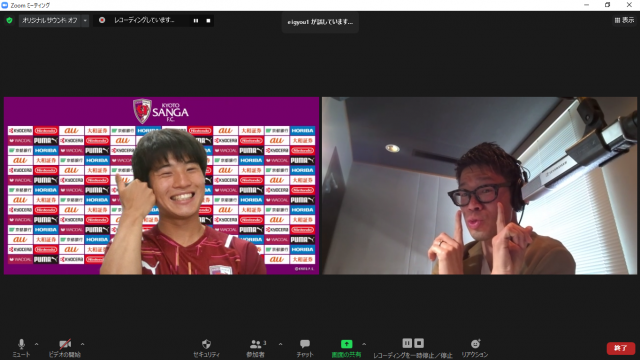Mute the microphone in the toolbar
This screenshot has width=640, height=360.
pos(21,344)
